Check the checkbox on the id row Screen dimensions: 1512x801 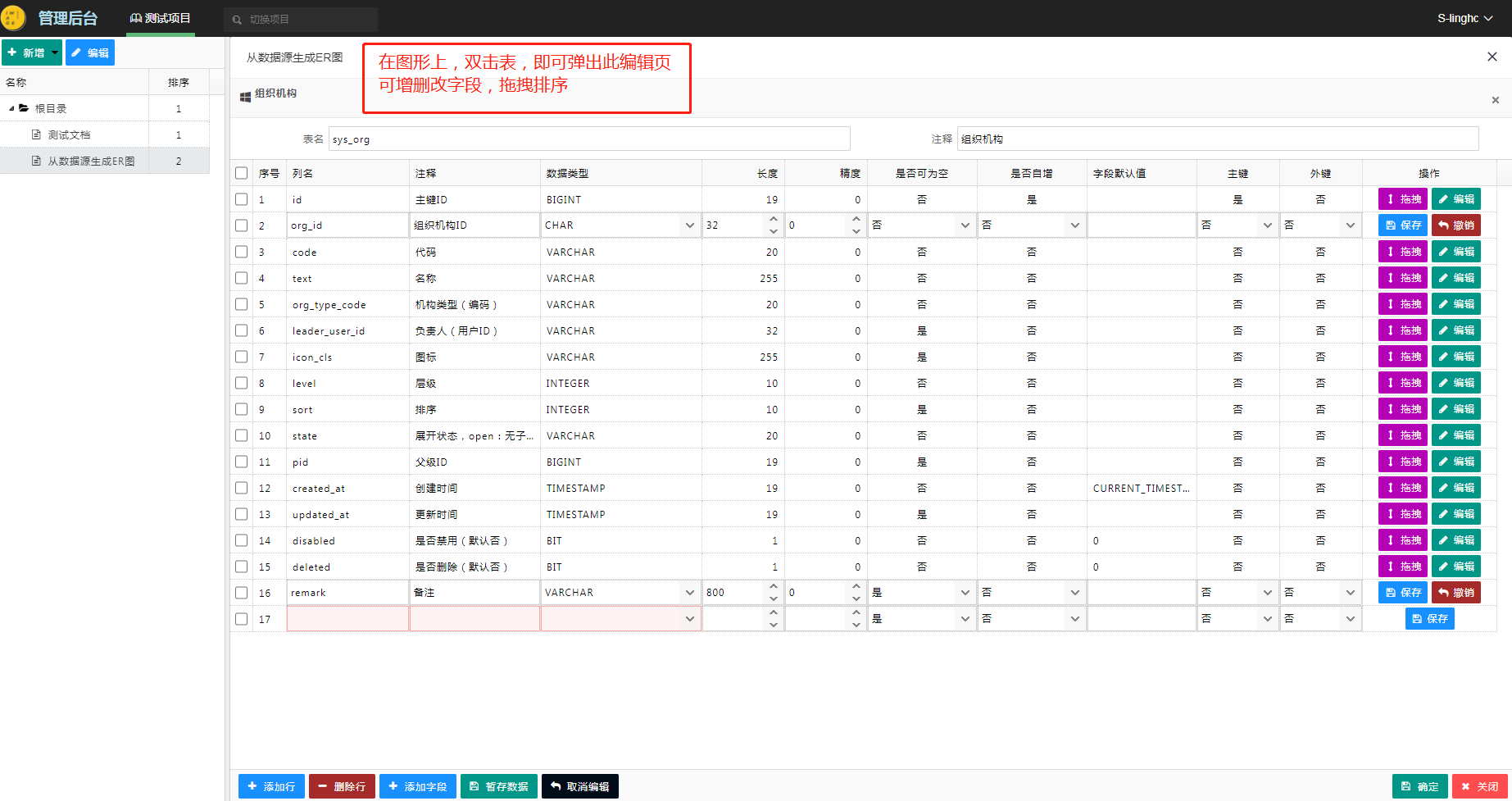coord(241,198)
